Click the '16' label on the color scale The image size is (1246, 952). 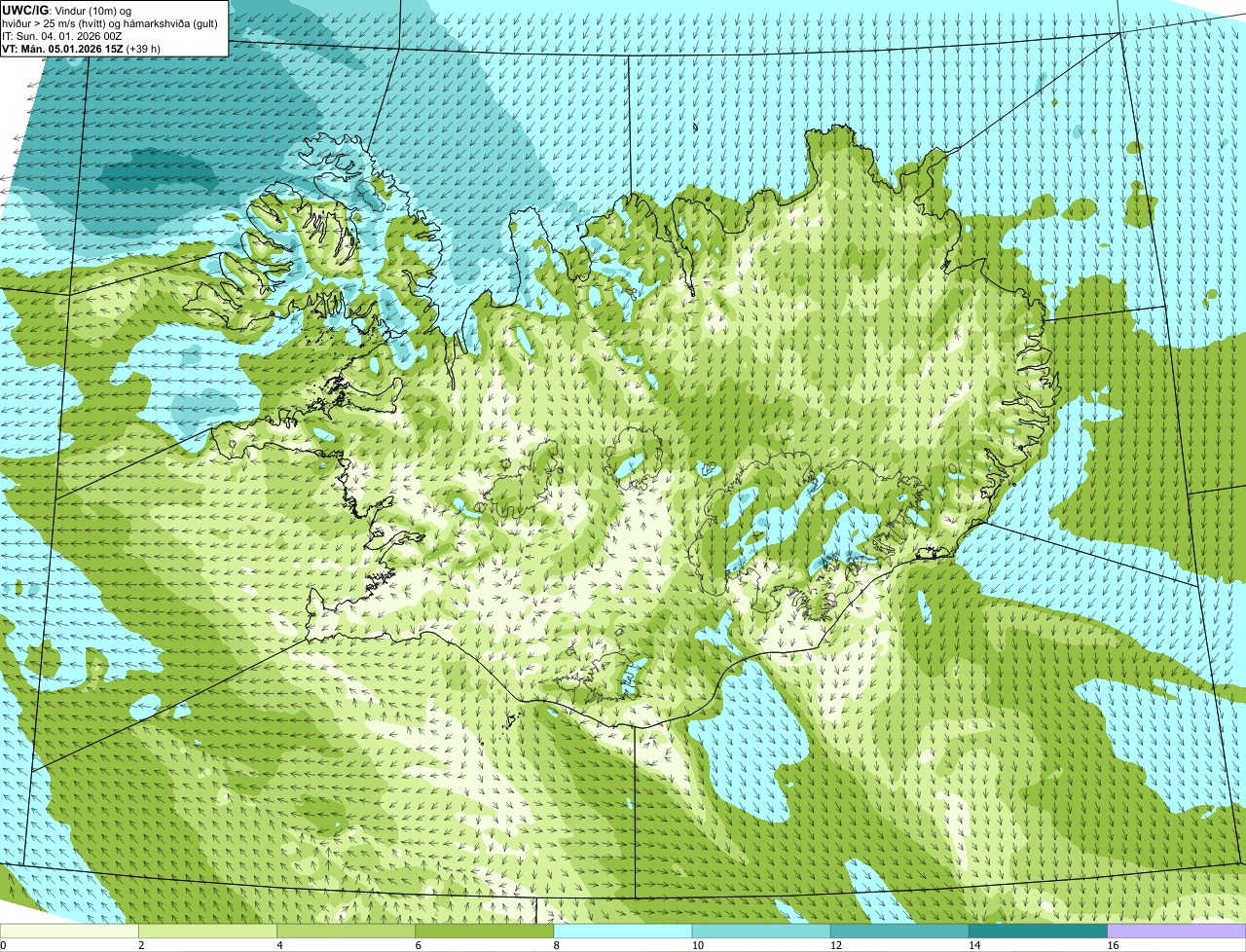tap(1113, 945)
